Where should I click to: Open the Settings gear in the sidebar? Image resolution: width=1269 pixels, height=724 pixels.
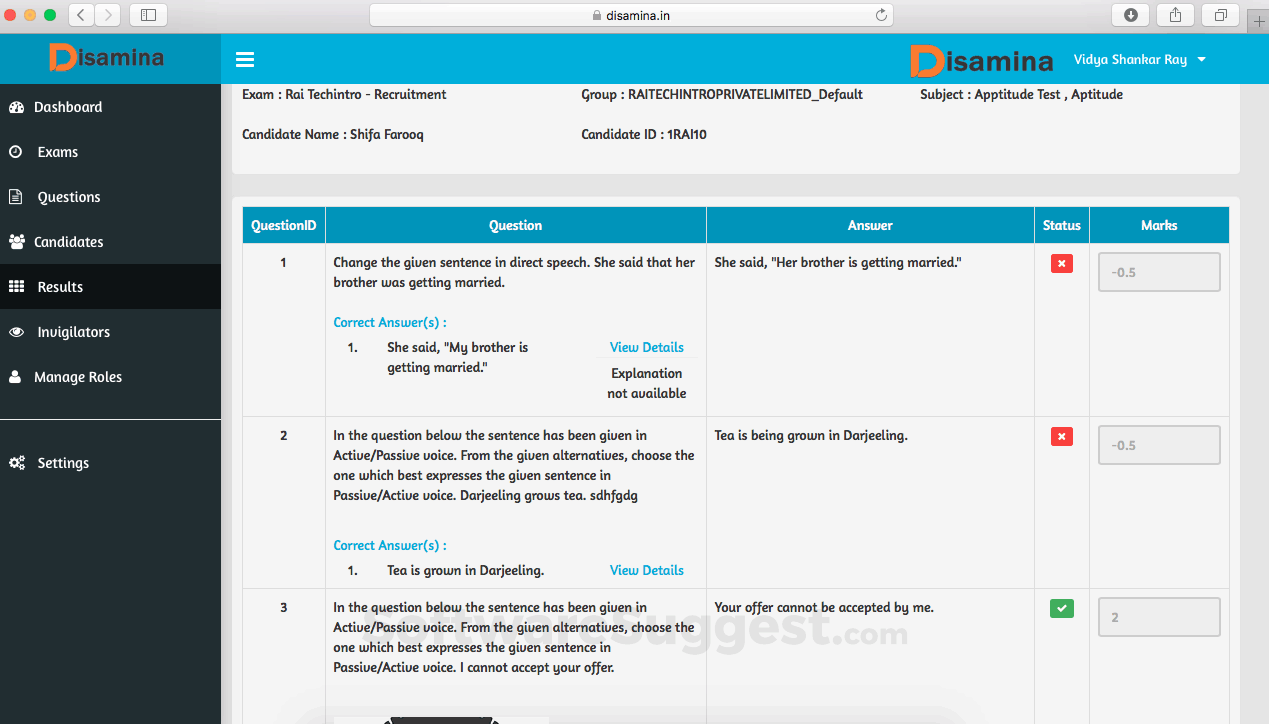tap(63, 462)
